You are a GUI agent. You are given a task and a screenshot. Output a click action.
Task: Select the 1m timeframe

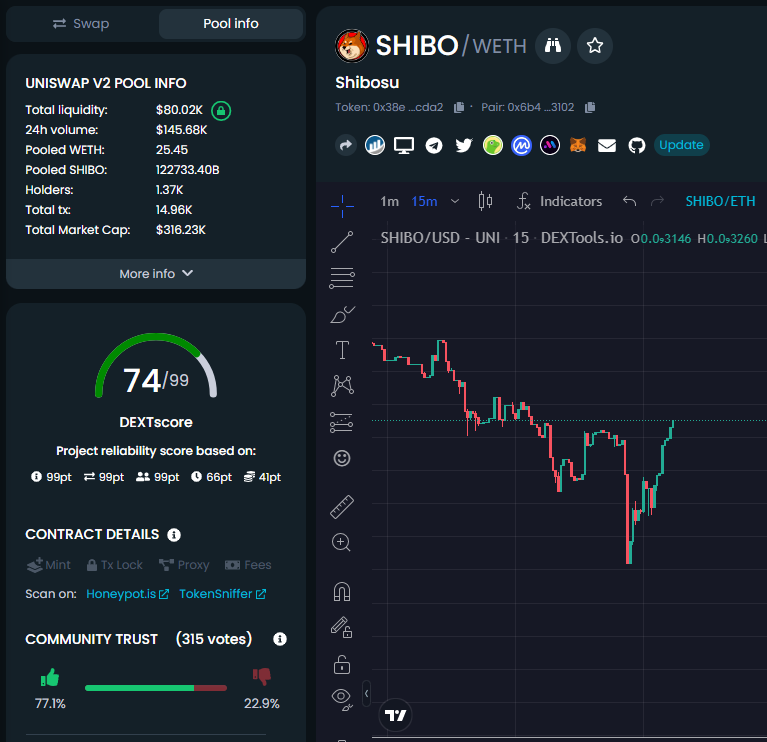click(x=390, y=202)
